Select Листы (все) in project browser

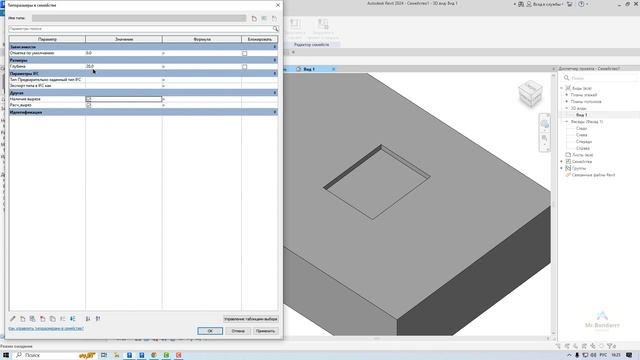tap(582, 155)
